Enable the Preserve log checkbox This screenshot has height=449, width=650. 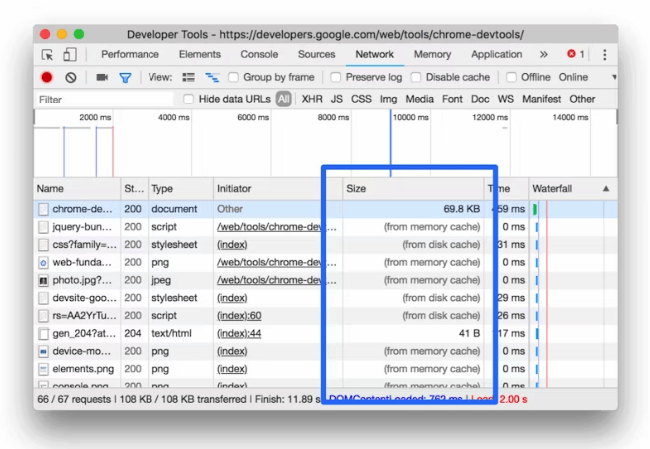click(x=335, y=77)
